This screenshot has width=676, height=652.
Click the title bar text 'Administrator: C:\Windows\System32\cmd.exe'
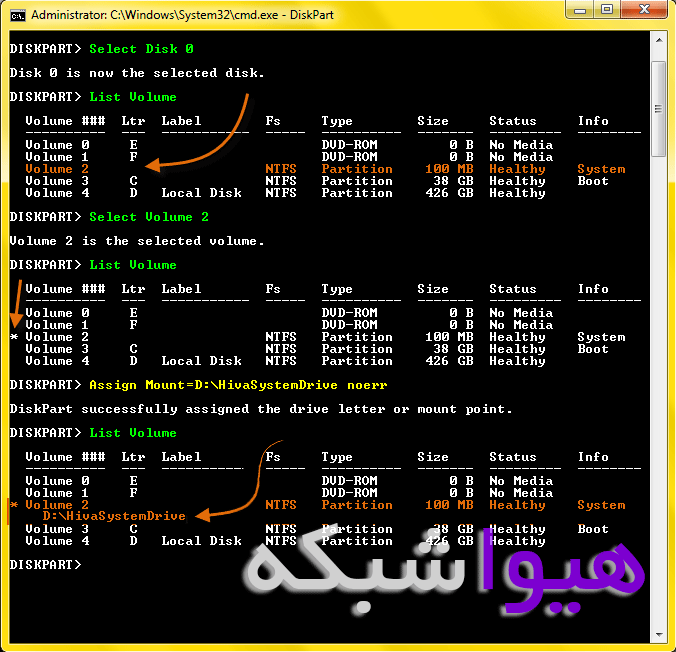(155, 15)
